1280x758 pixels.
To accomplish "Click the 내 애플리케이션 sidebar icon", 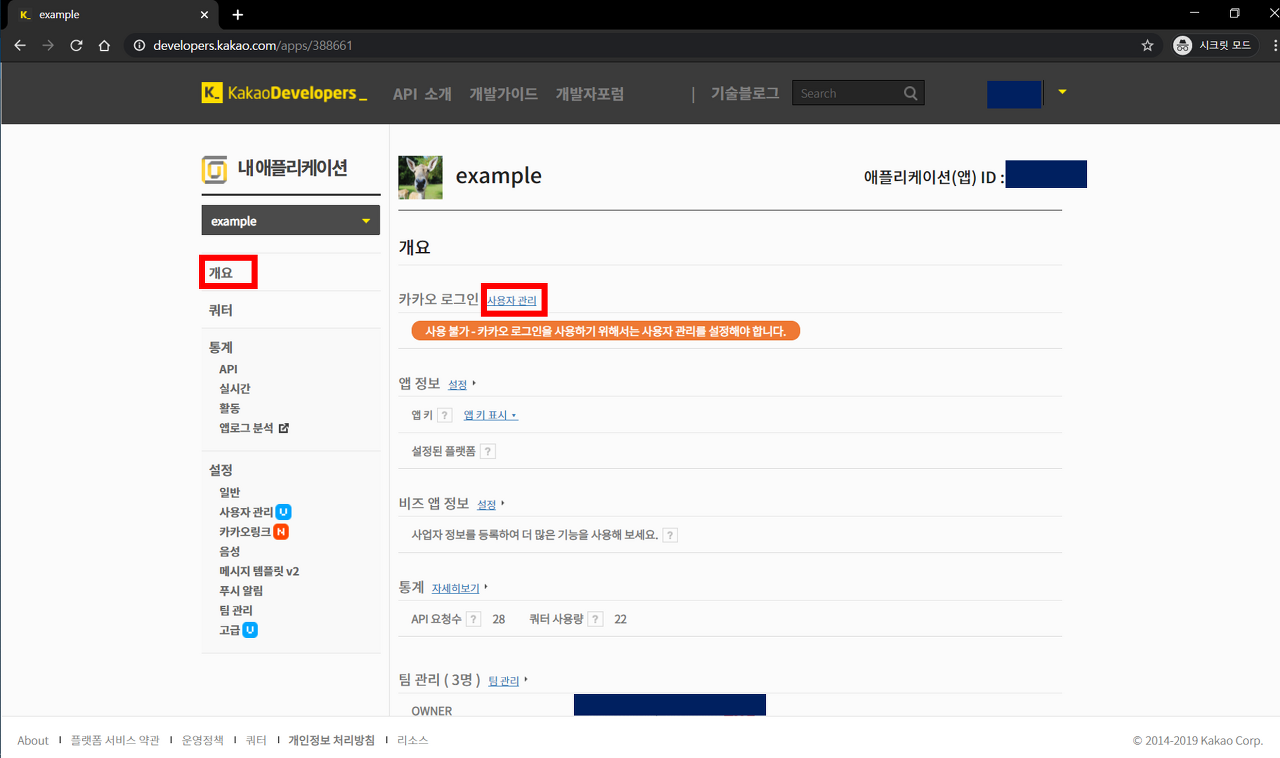I will pyautogui.click(x=214, y=169).
